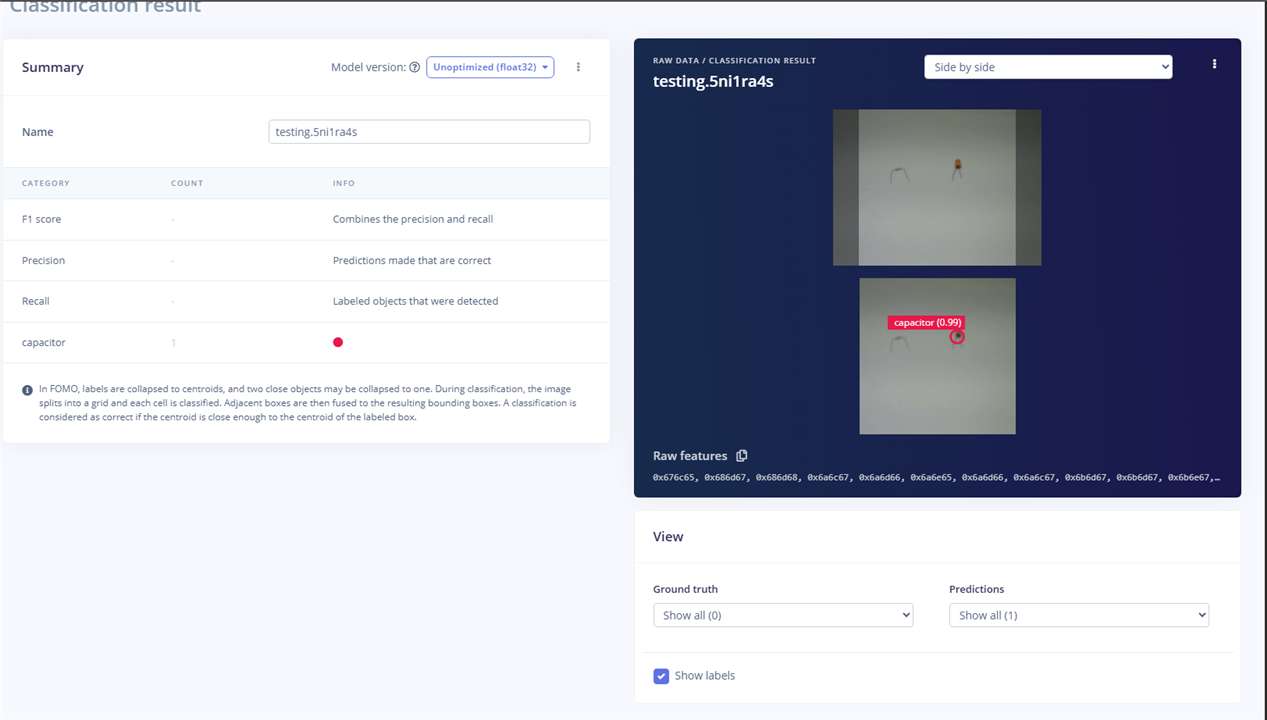Open the Unoptimized (float32) model version dropdown
The image size is (1267, 720).
coord(490,67)
